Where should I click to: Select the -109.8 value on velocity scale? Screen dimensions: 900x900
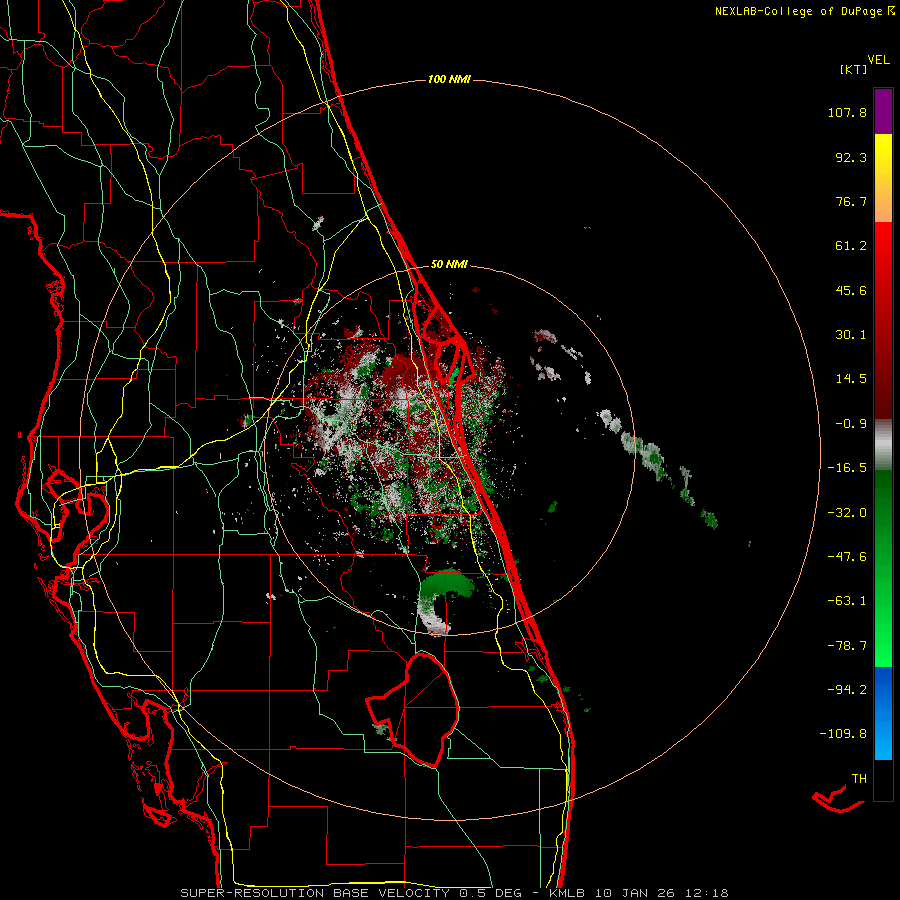[843, 734]
